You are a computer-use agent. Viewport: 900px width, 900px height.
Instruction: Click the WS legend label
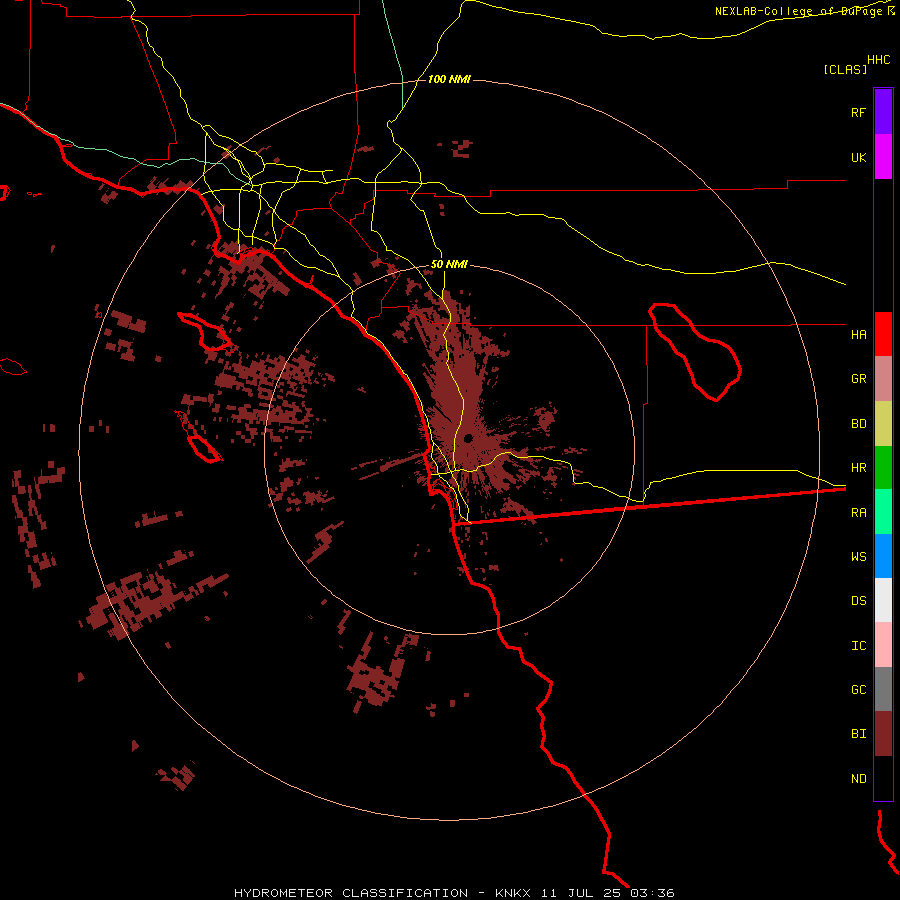(x=858, y=557)
